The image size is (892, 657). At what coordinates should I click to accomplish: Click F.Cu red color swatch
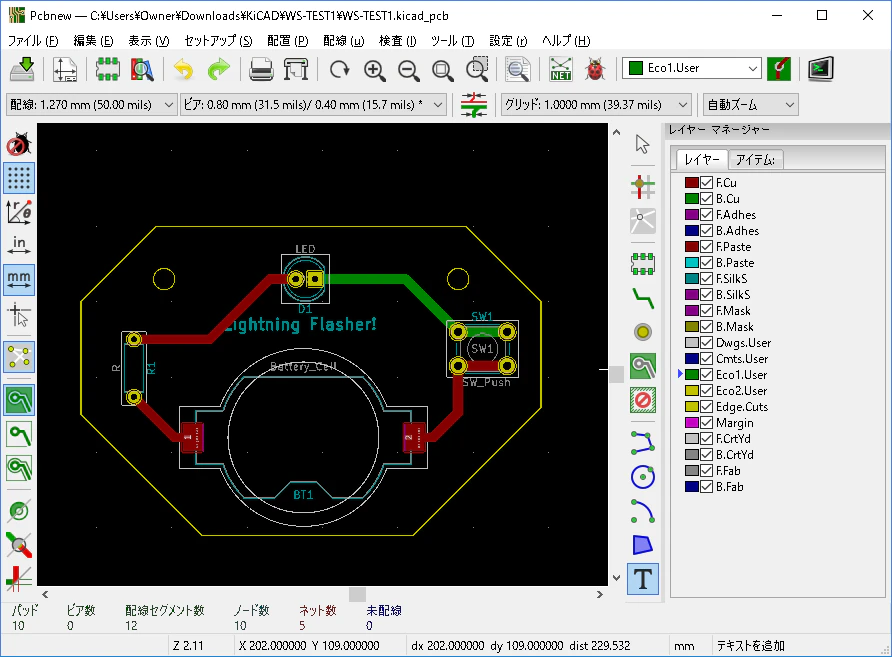coord(691,183)
